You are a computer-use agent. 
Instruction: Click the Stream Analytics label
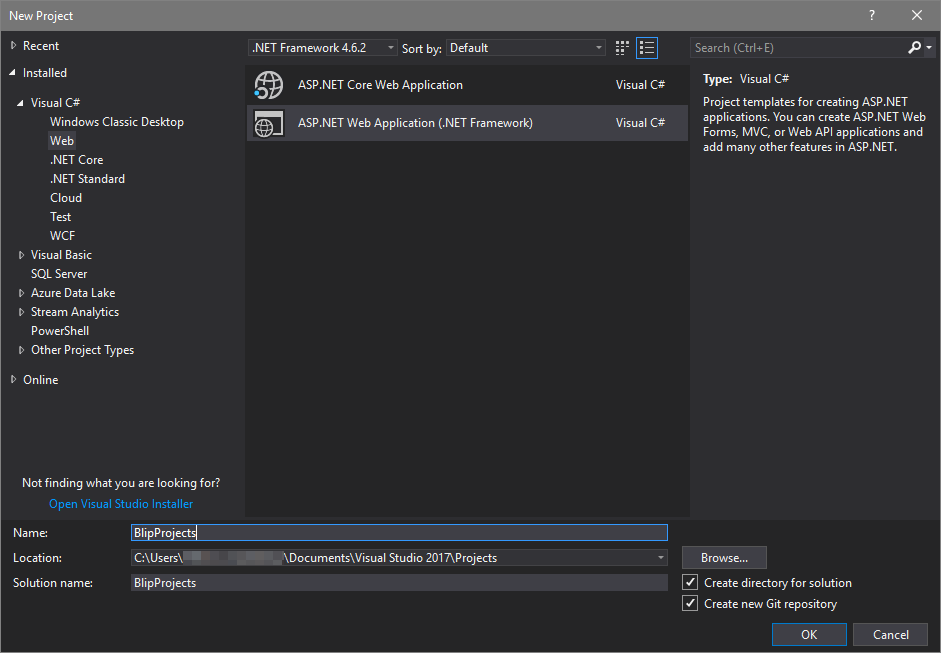tap(75, 312)
